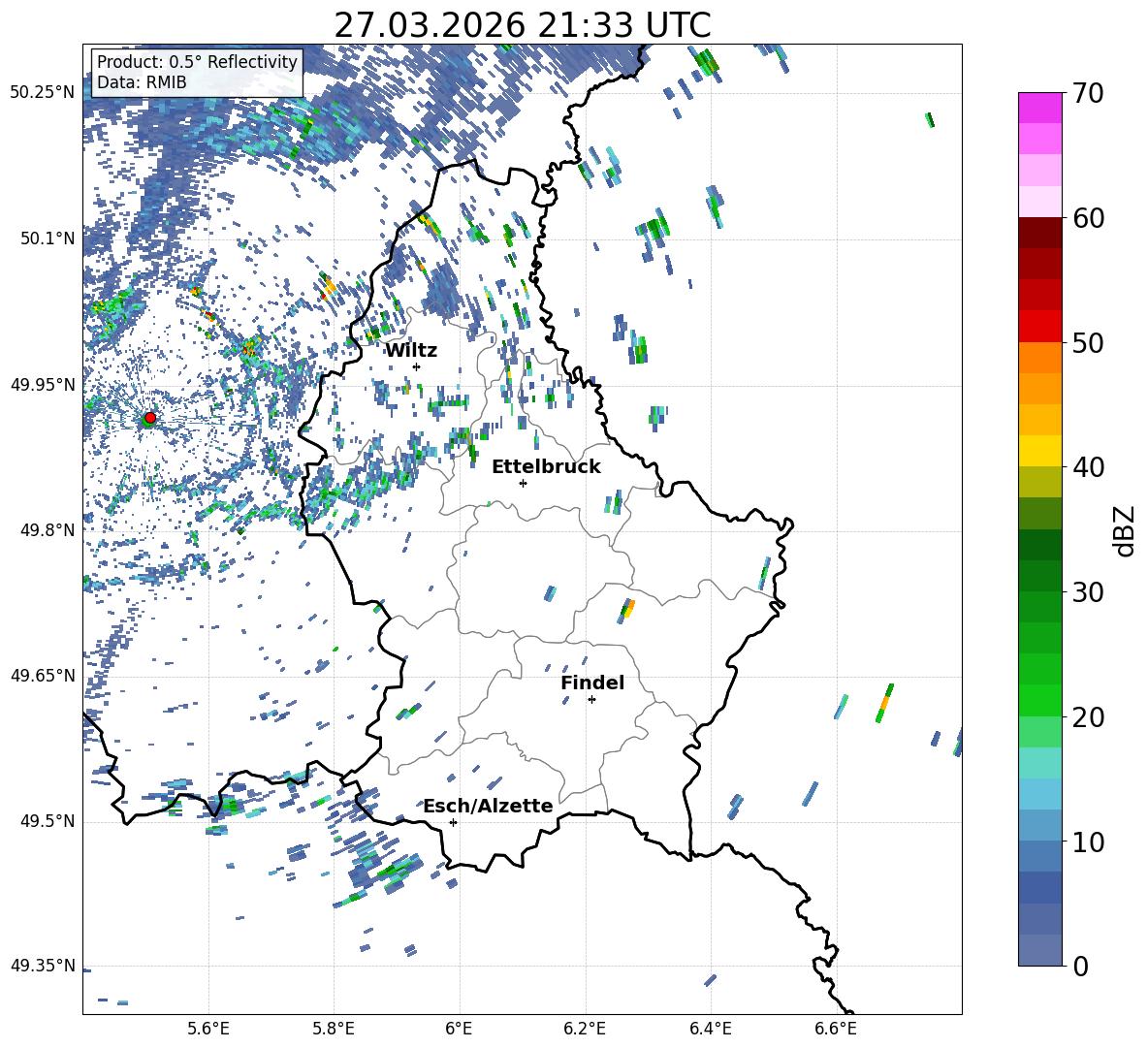1148x1048 pixels.
Task: Click the Wiltz station cross marker
Action: point(417,366)
